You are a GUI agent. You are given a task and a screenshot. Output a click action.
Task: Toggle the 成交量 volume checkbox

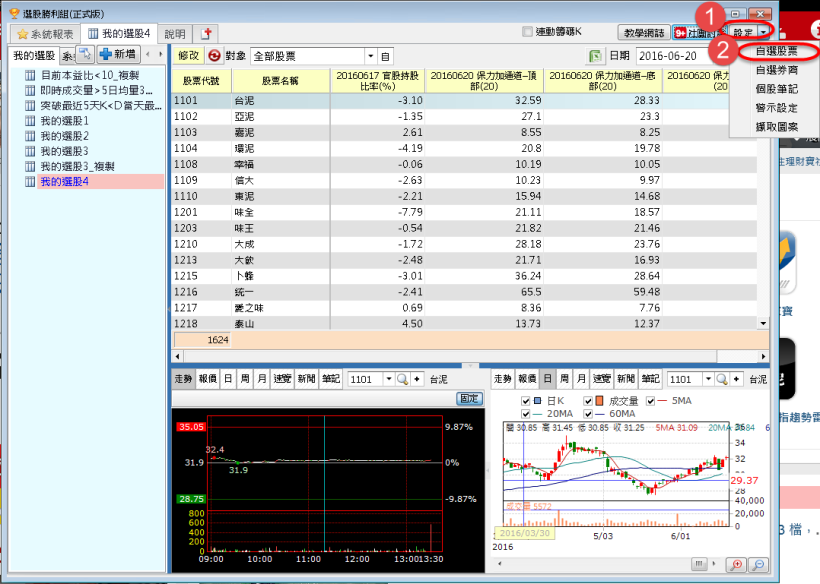click(x=586, y=401)
